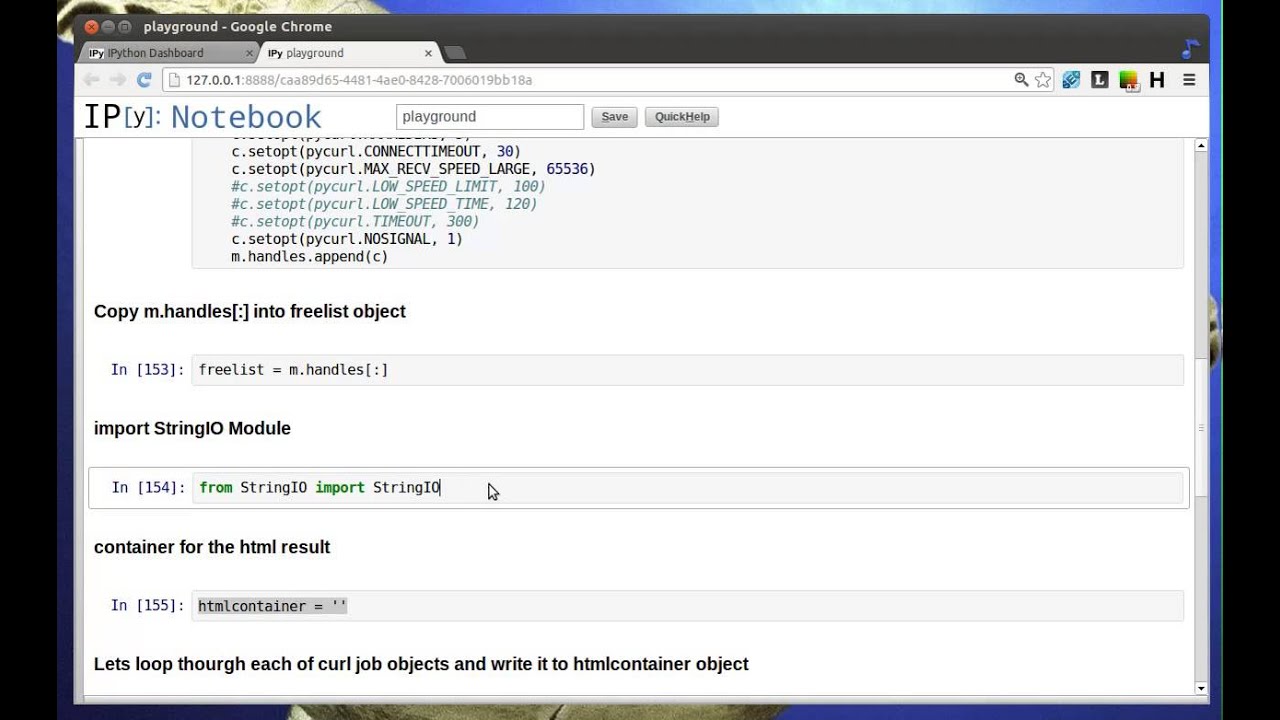The width and height of the screenshot is (1280, 720).
Task: Open the Chrome hamburger menu
Action: click(x=1189, y=80)
